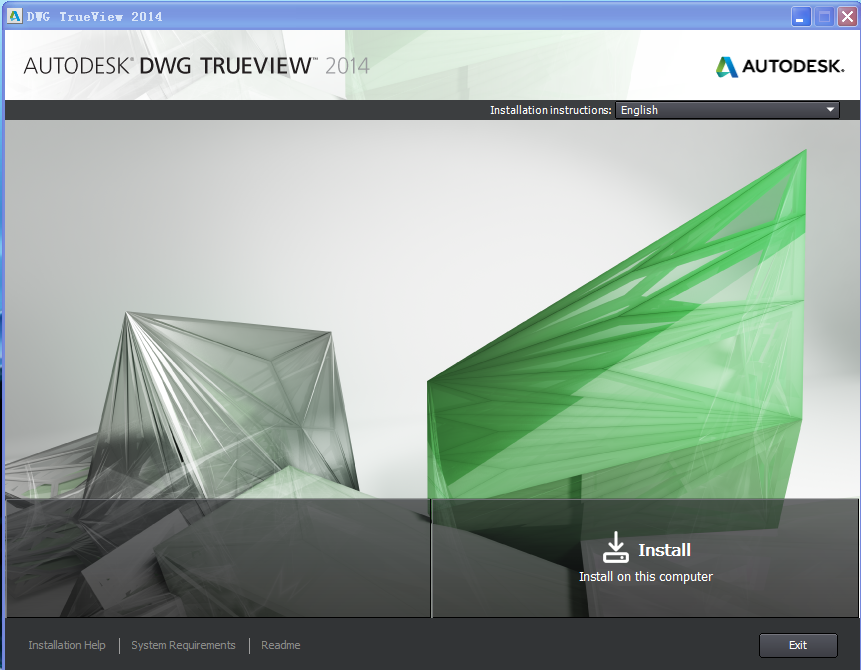The height and width of the screenshot is (670, 861).
Task: Open the Installation instructions language dropdown
Action: pos(727,110)
